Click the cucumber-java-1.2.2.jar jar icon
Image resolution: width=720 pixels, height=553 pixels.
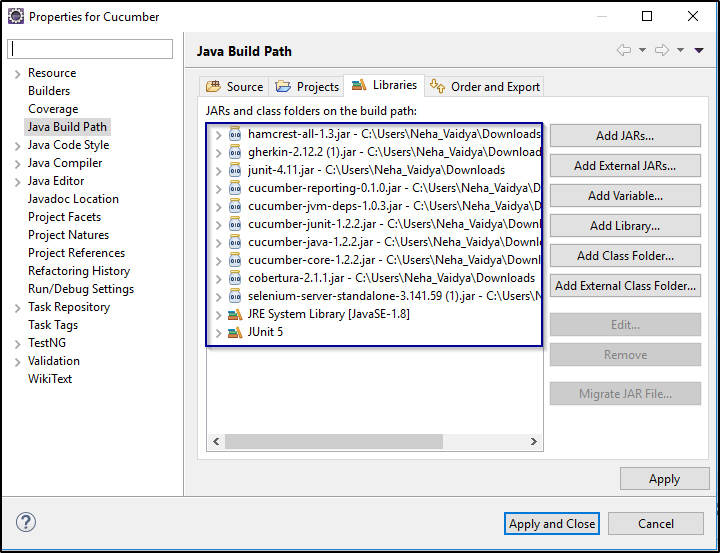coord(235,242)
